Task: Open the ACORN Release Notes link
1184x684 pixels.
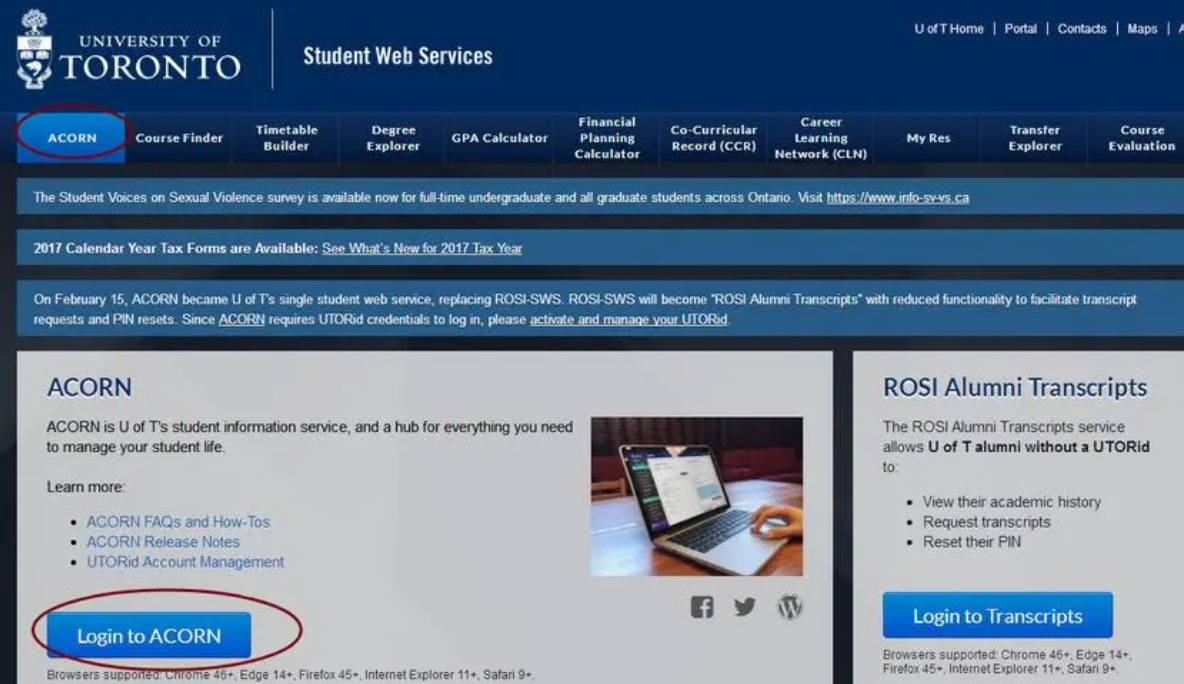Action: [163, 542]
